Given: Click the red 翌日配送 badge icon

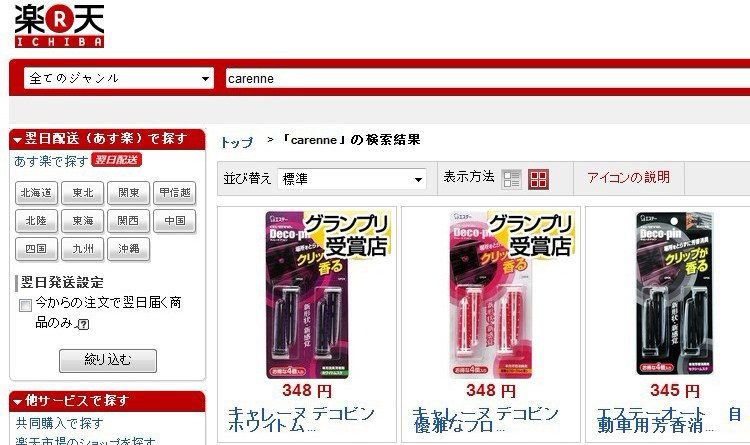Looking at the screenshot, I should pyautogui.click(x=117, y=160).
